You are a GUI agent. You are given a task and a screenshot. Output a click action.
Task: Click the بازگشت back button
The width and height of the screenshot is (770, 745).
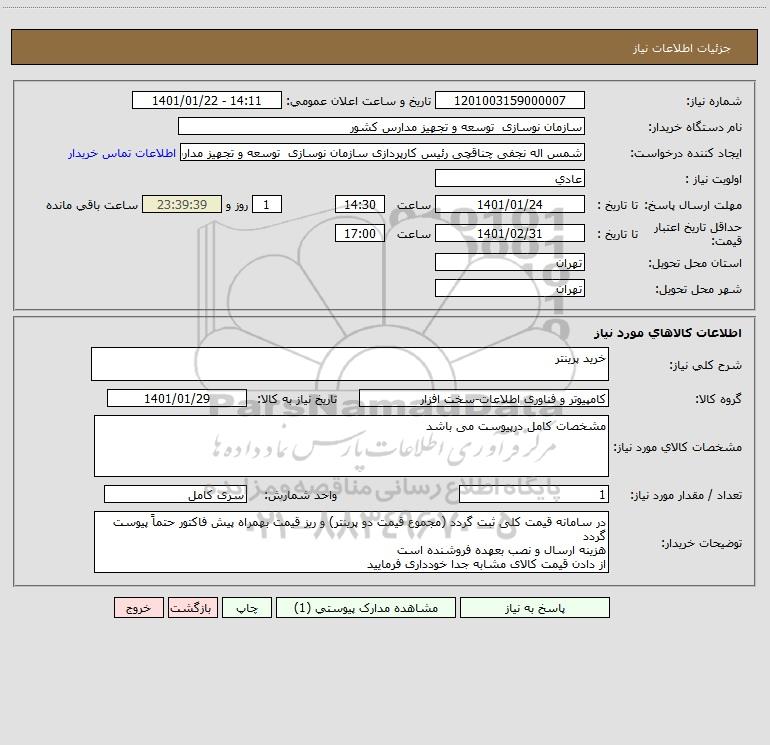pyautogui.click(x=192, y=607)
